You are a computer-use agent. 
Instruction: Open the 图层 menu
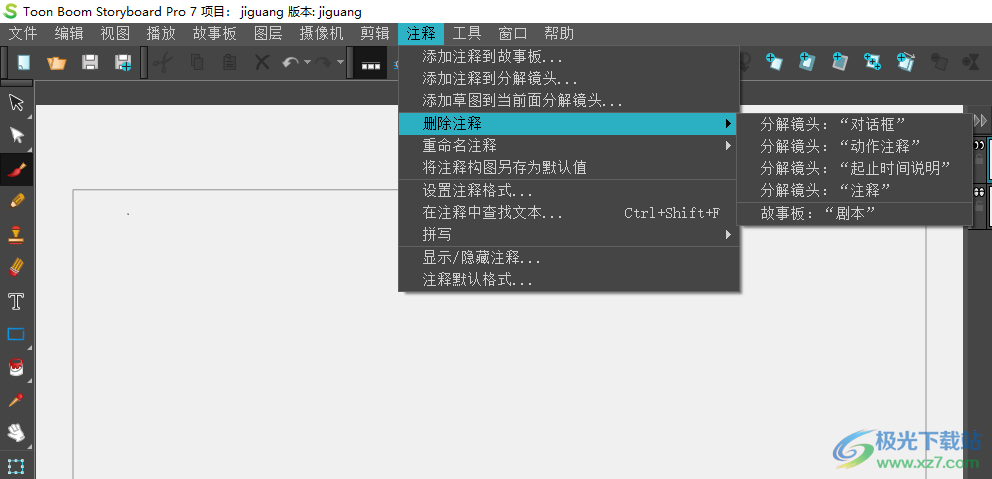pos(268,34)
